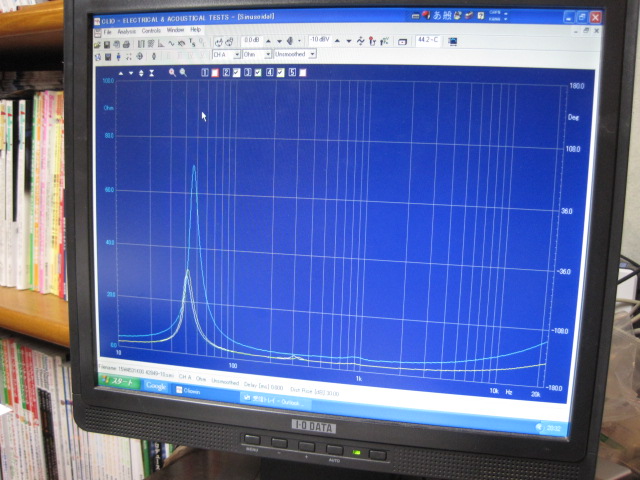Toggle the overlay 2 curve checkbox
640x480 pixels.
click(x=237, y=73)
